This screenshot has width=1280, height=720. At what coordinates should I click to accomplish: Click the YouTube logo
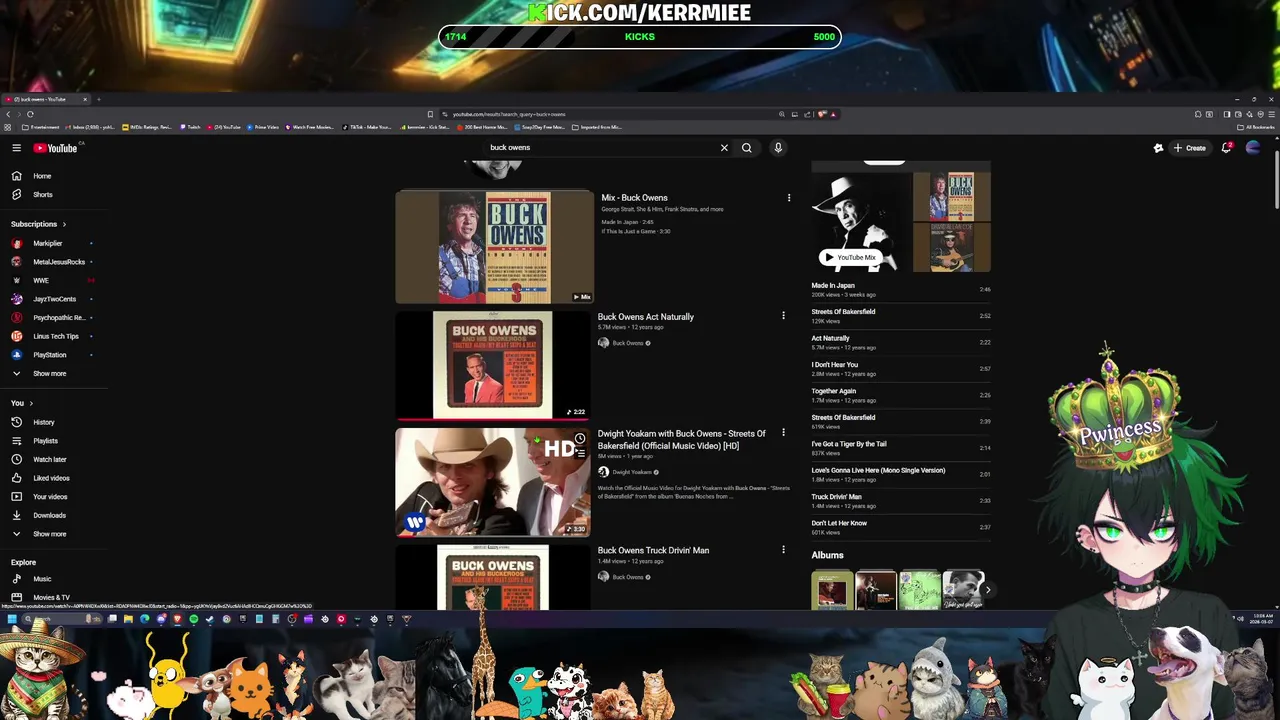pyautogui.click(x=55, y=148)
